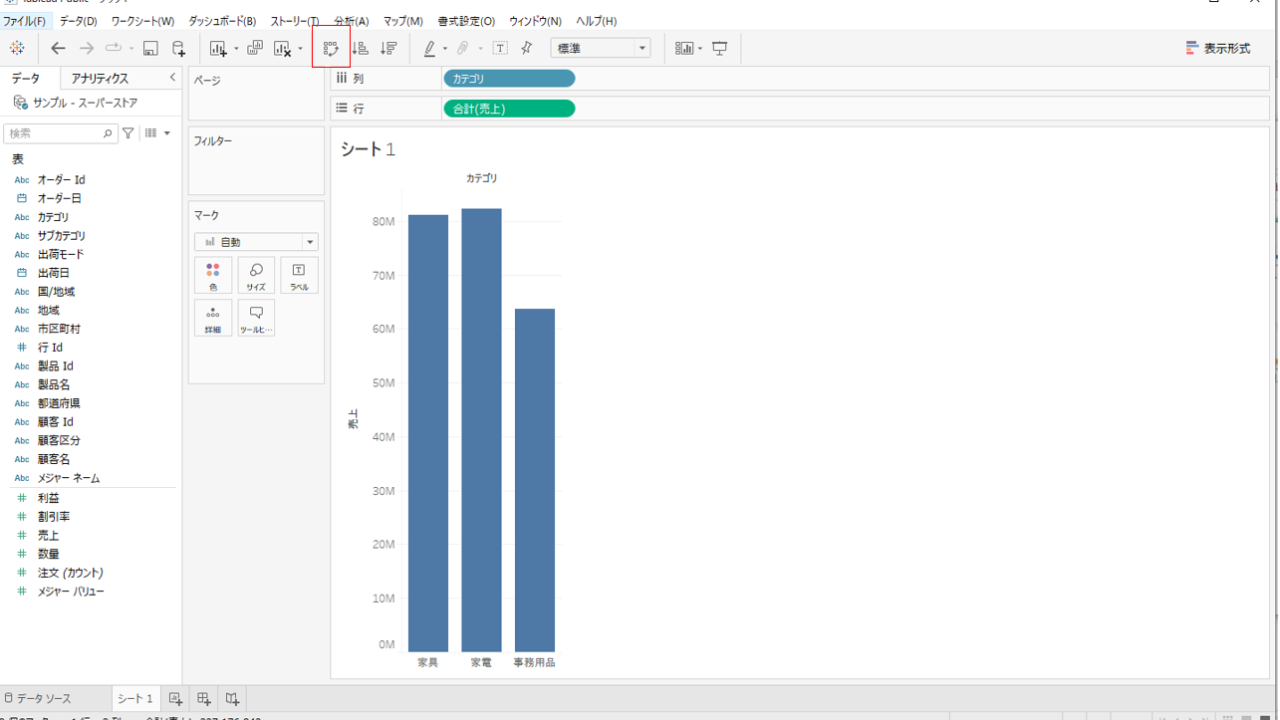The height and width of the screenshot is (720, 1280).
Task: Add new story from bottom tab bar icon
Action: (232, 698)
